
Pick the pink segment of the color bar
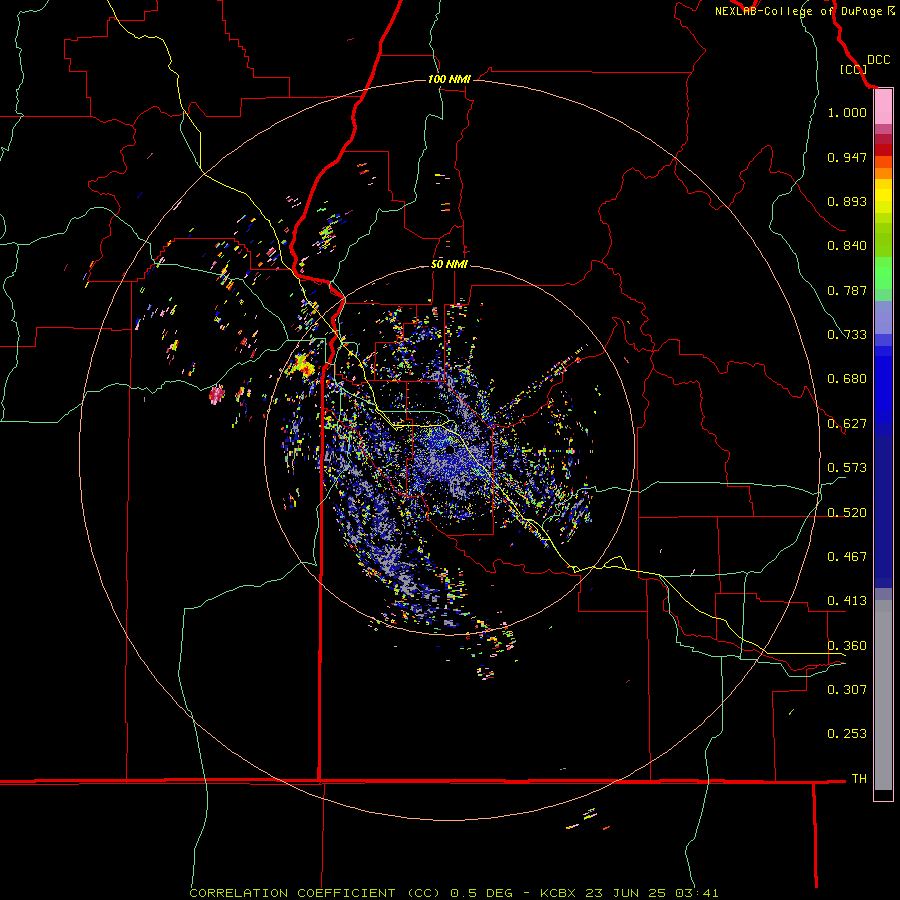(883, 107)
